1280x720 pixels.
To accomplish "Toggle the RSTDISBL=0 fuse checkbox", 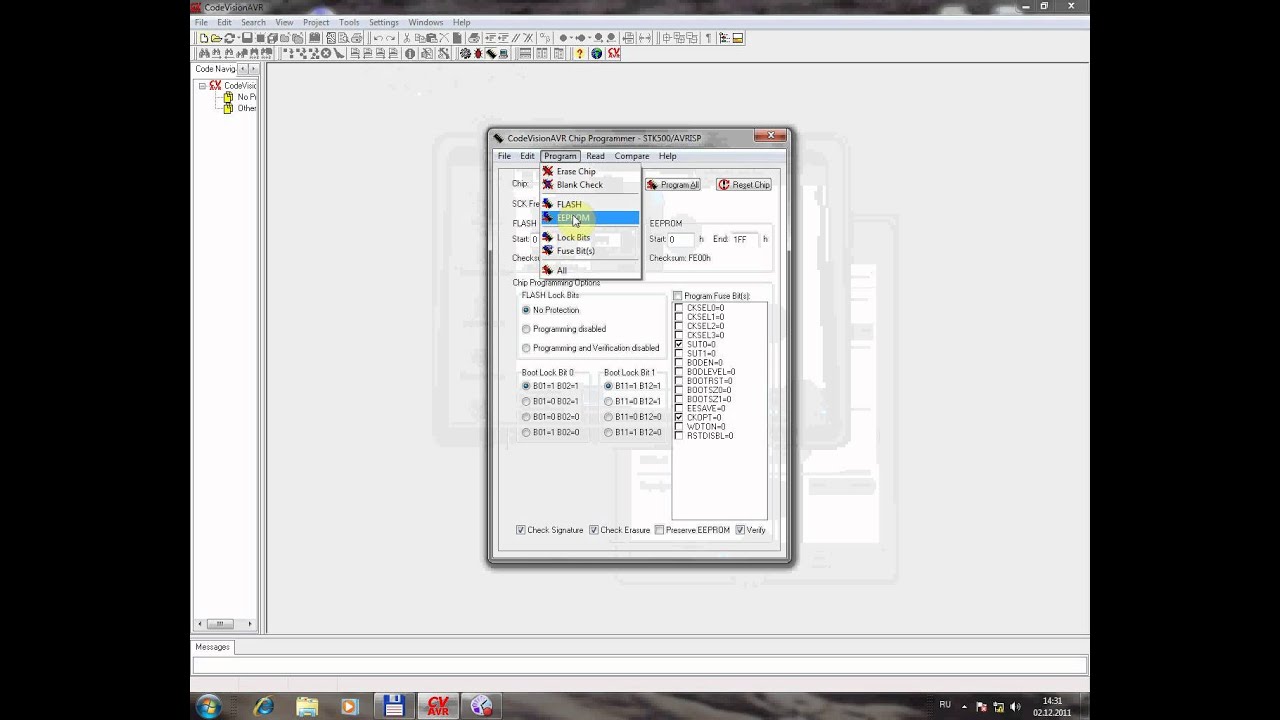I will 679,436.
